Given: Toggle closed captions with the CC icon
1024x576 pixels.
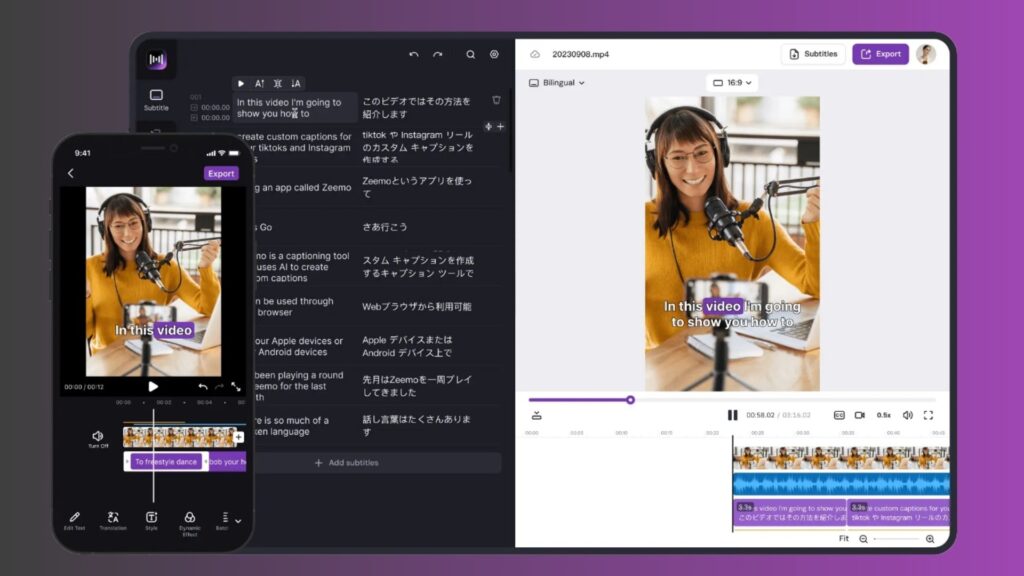Looking at the screenshot, I should point(839,415).
